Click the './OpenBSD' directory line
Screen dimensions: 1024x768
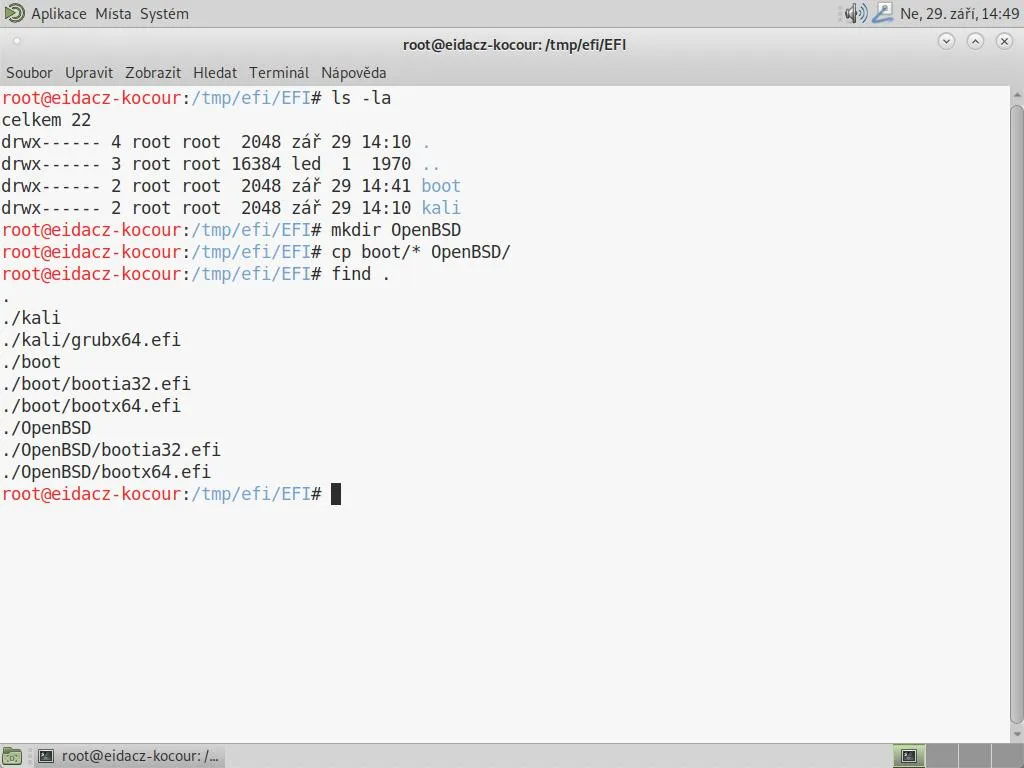click(46, 428)
